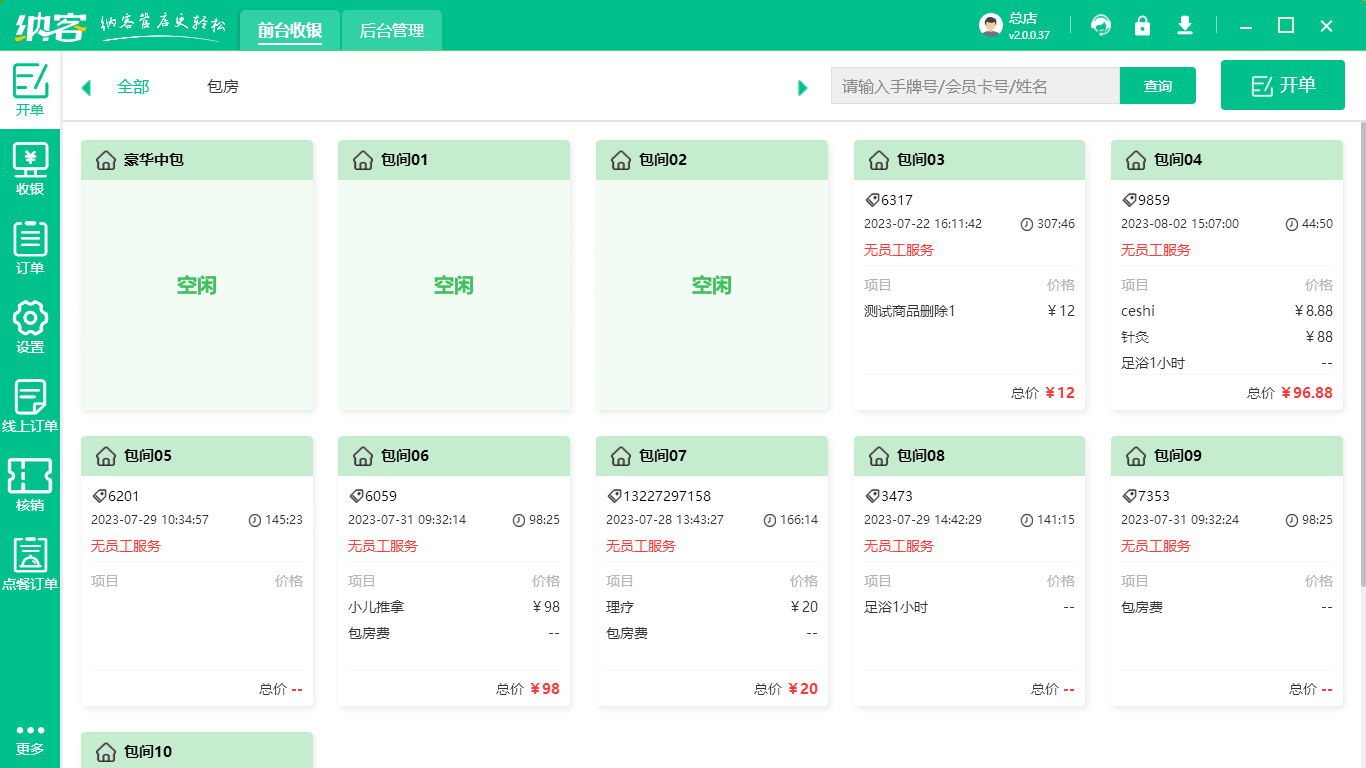Click the left arrow beside 全部
1366x768 pixels.
(86, 87)
